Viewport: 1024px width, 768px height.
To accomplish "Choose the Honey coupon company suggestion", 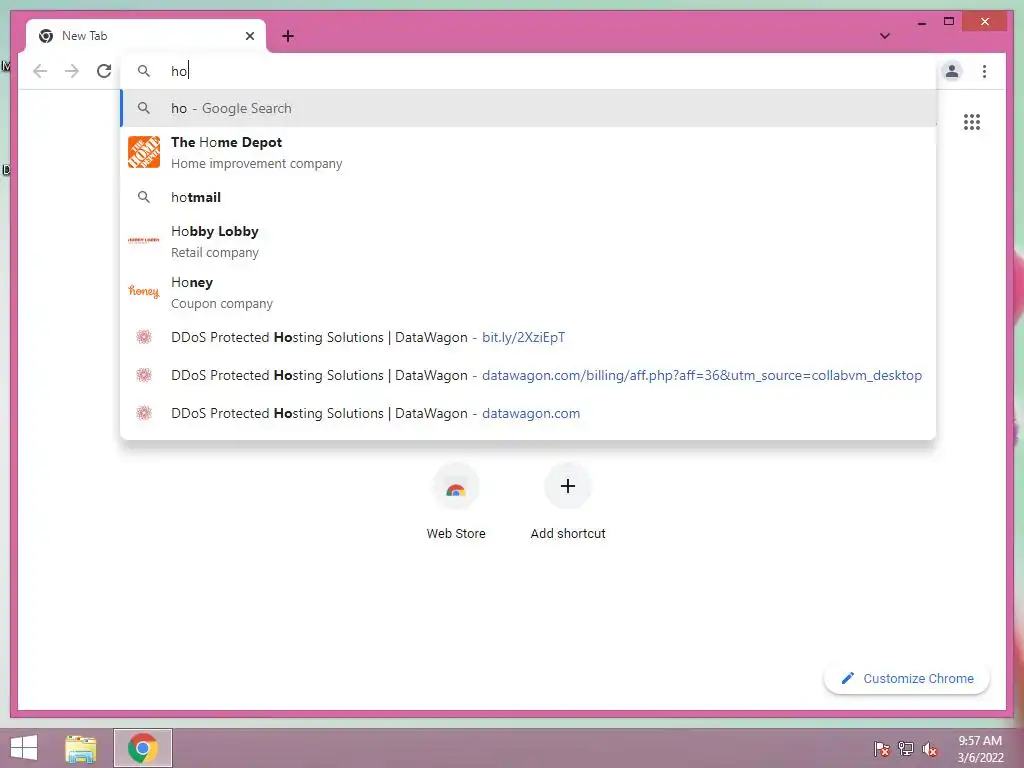I will click(x=528, y=293).
